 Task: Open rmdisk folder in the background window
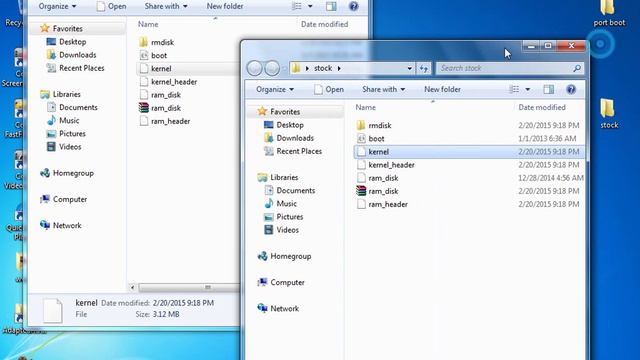click(162, 42)
